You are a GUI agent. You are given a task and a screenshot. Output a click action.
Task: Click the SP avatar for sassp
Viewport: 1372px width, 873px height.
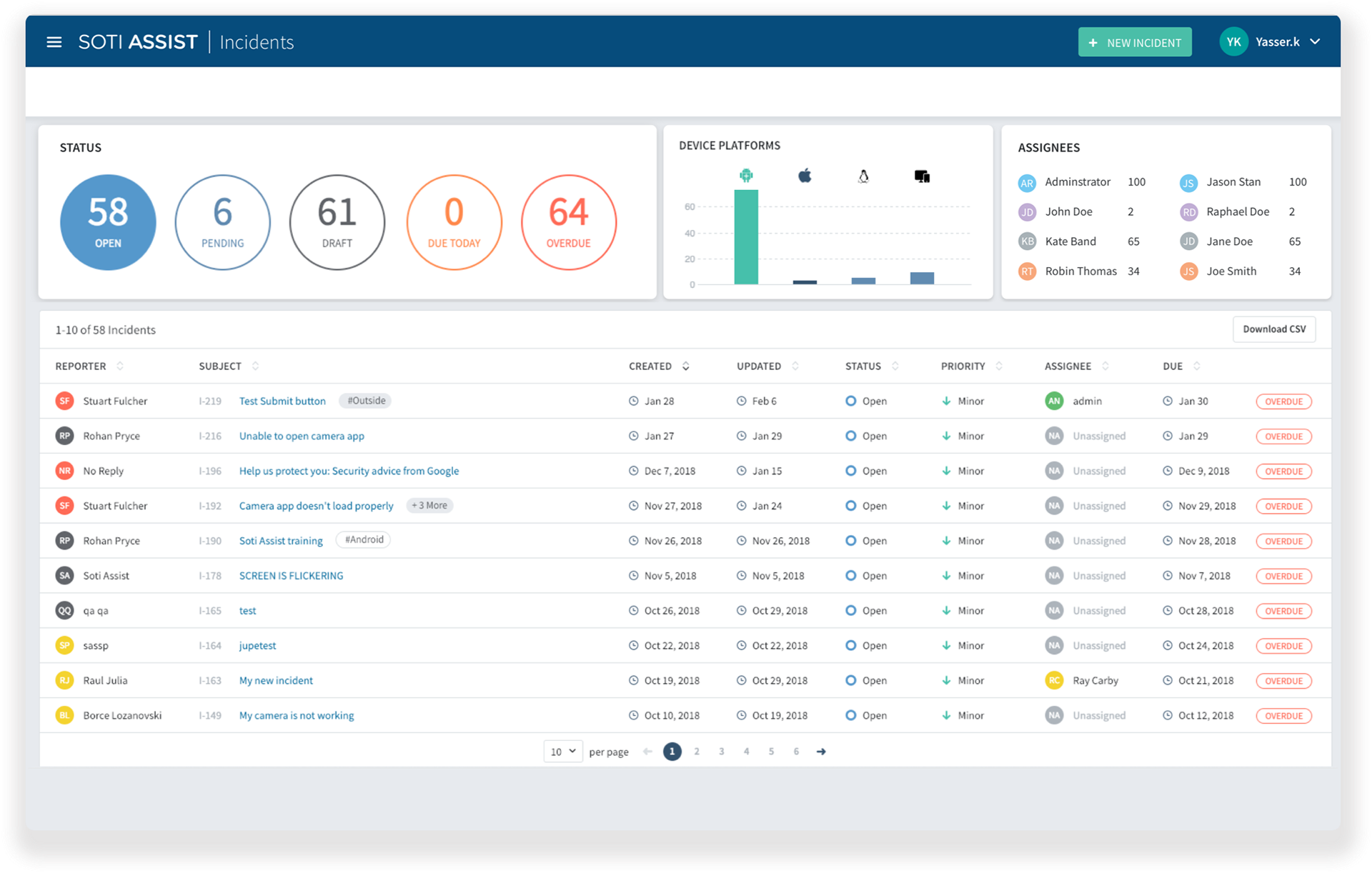click(64, 645)
